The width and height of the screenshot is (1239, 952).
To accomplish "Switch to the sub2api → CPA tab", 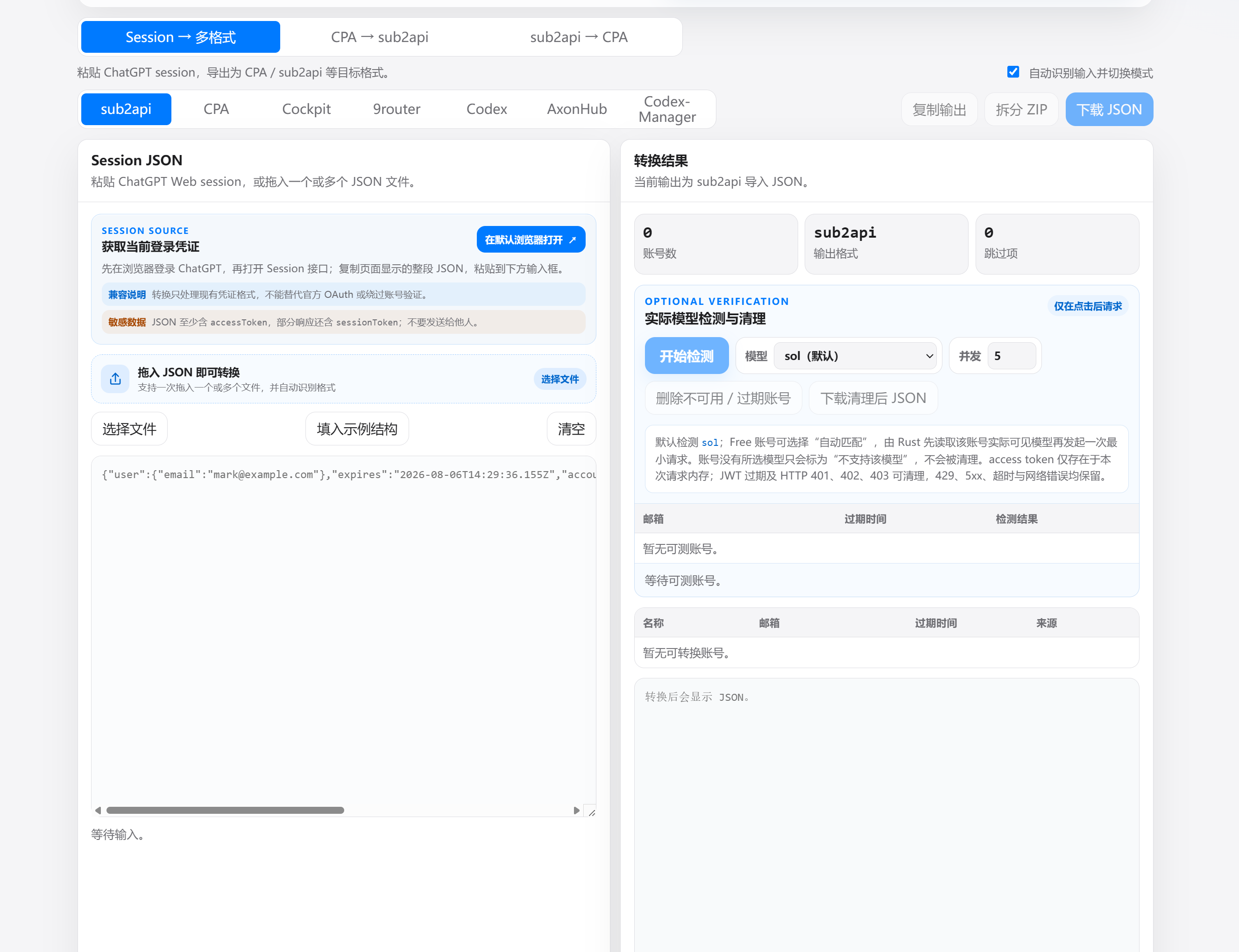I will pos(579,37).
